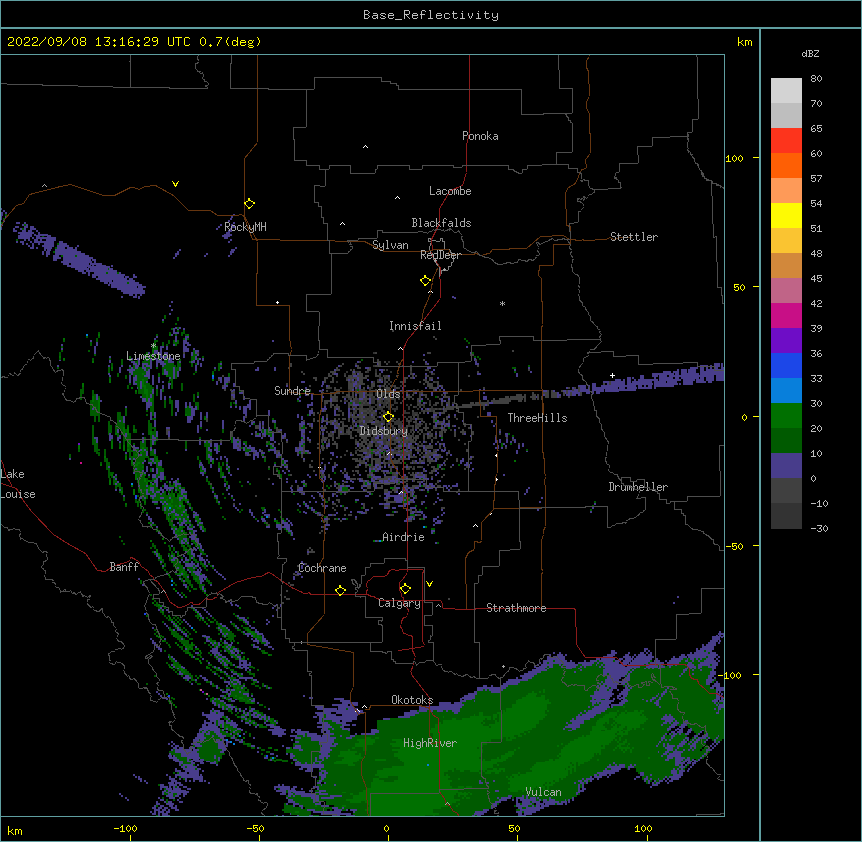Click the RockyMH town label
Image resolution: width=862 pixels, height=842 pixels.
[x=245, y=227]
